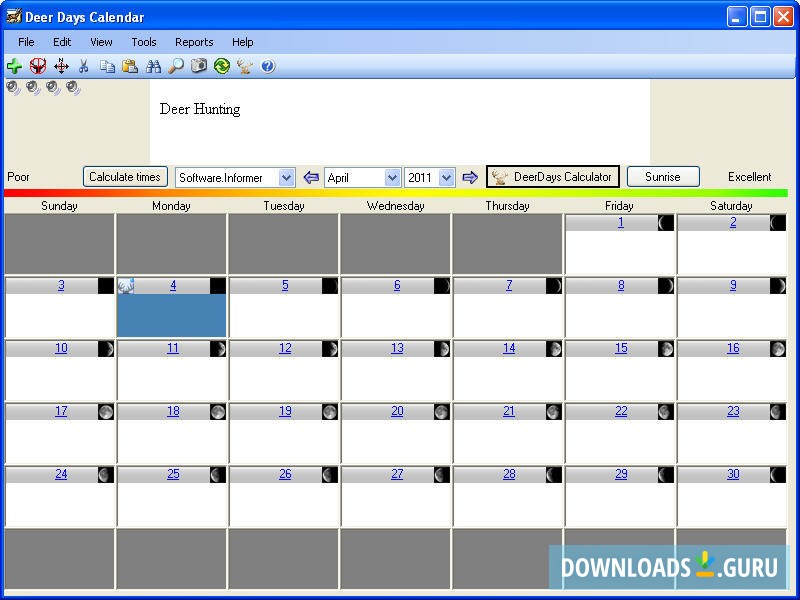The height and width of the screenshot is (600, 800).
Task: Click the clipboard paste icon
Action: click(130, 66)
